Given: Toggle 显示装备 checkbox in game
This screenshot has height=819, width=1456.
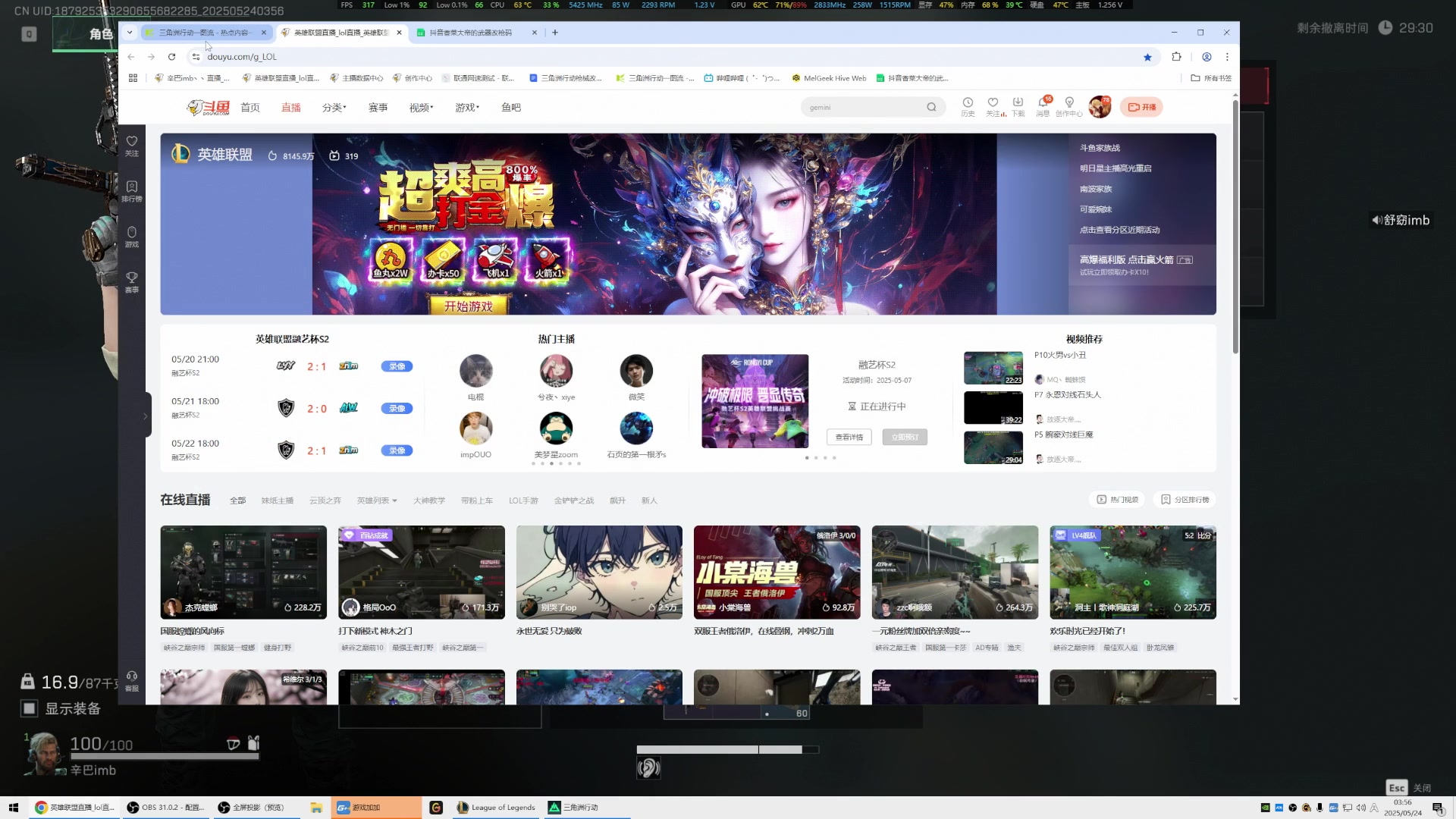Looking at the screenshot, I should (29, 708).
